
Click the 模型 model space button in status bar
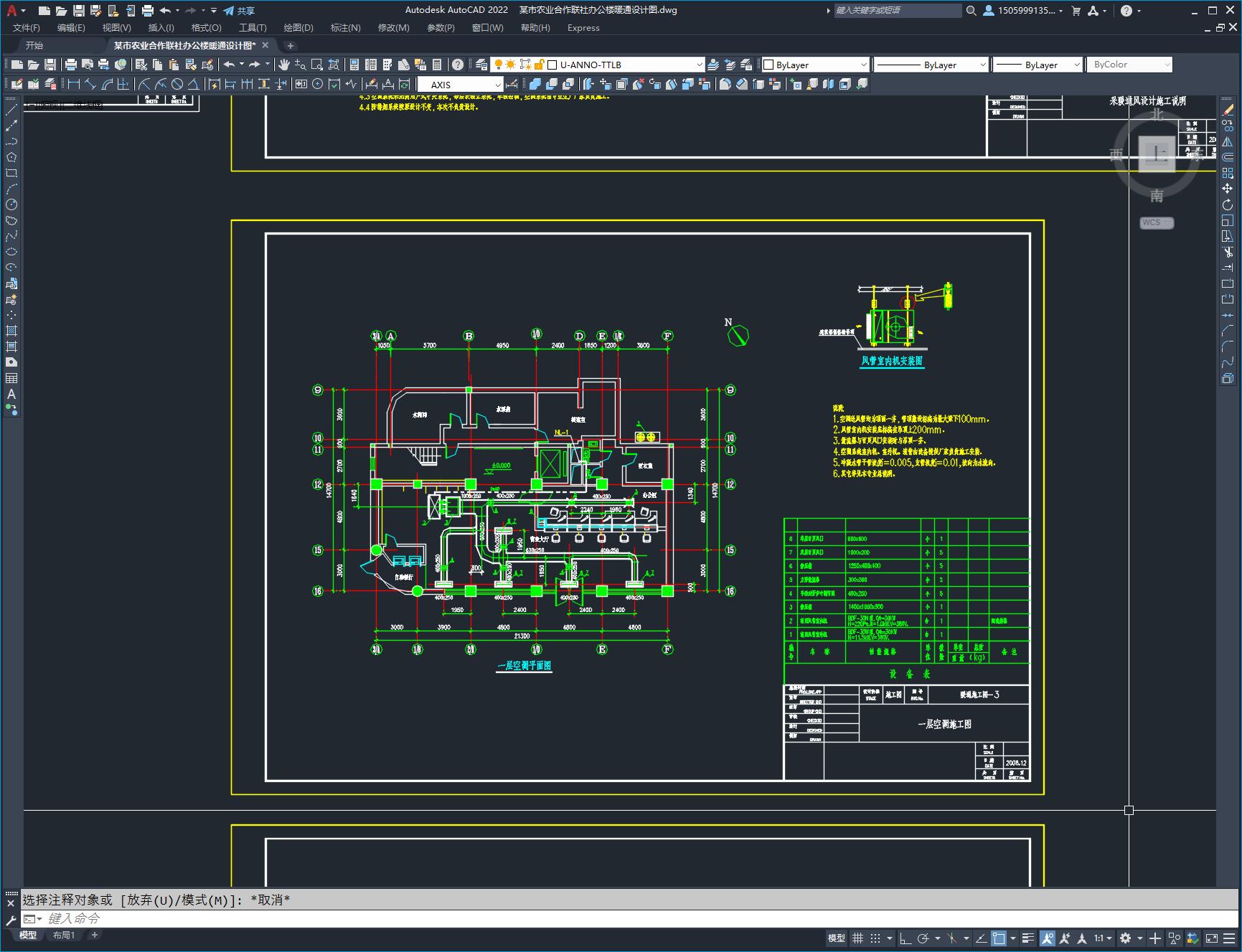pos(837,938)
